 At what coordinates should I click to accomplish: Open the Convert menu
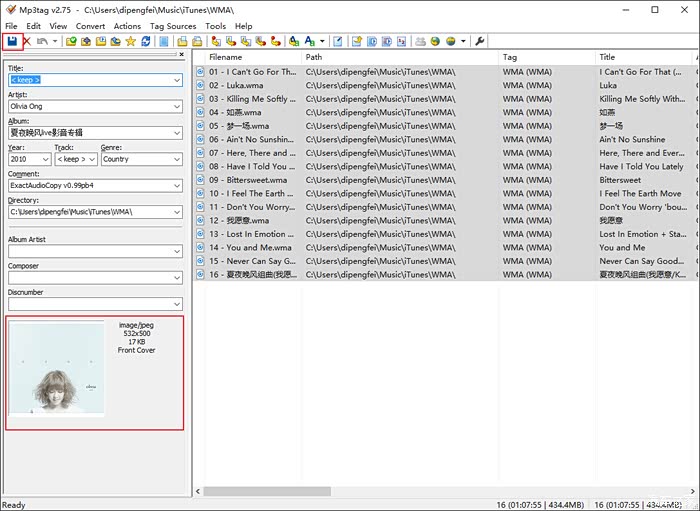coord(90,26)
